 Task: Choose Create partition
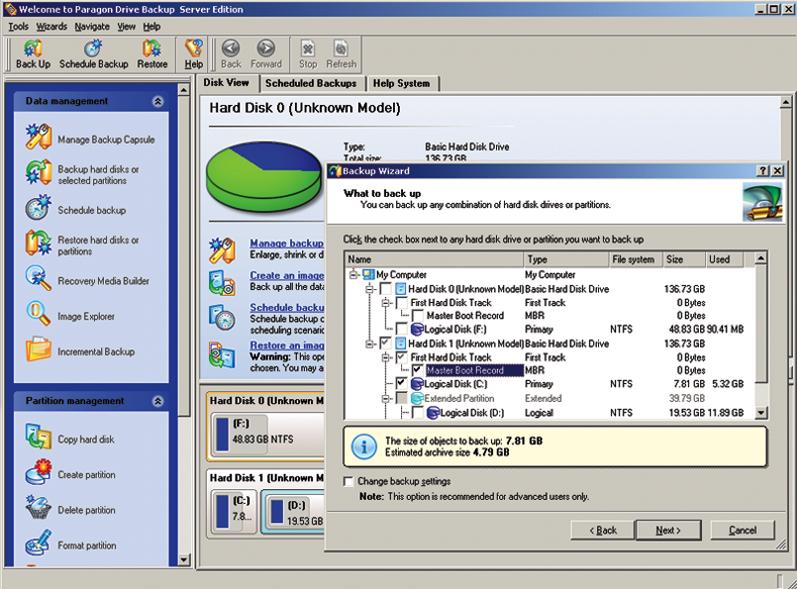(x=71, y=474)
